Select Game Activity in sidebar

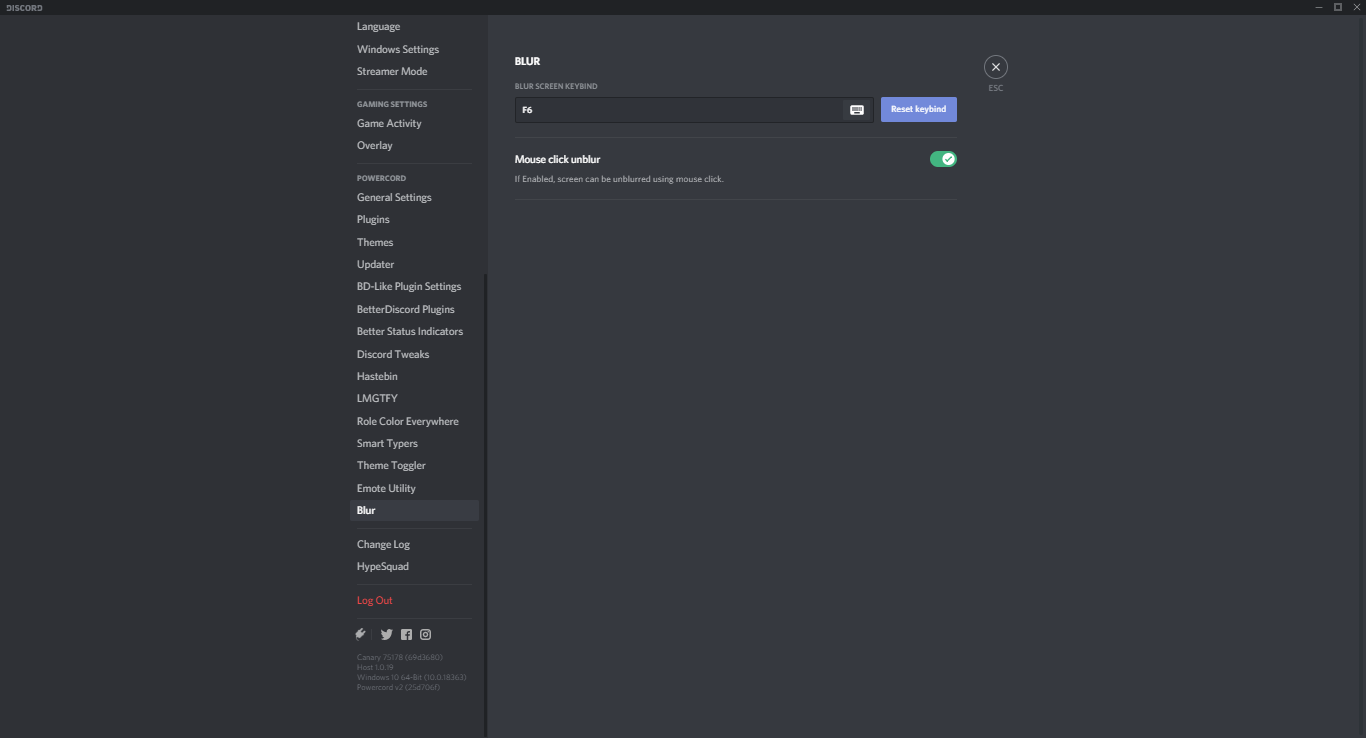click(x=414, y=123)
